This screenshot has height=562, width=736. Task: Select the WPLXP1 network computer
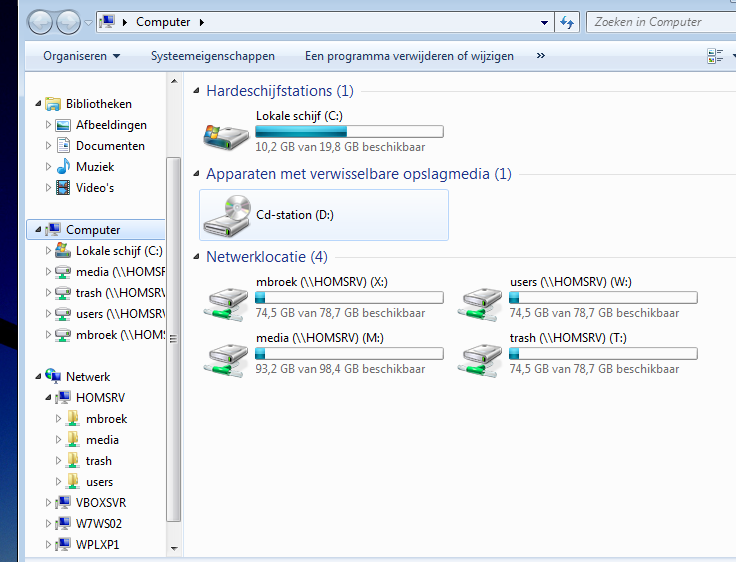pyautogui.click(x=98, y=545)
